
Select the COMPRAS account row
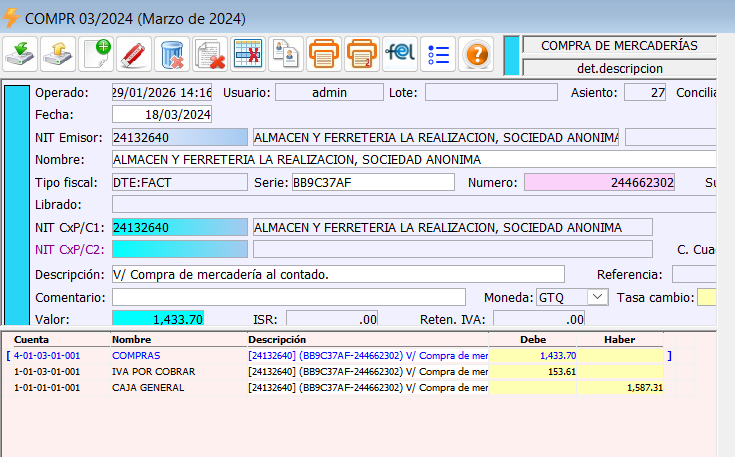pyautogui.click(x=137, y=355)
